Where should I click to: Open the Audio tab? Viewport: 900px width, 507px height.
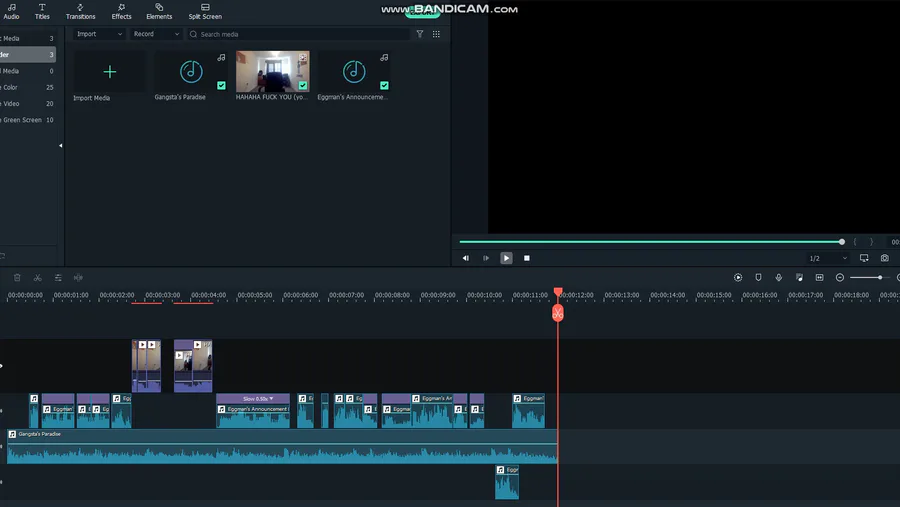coord(11,11)
